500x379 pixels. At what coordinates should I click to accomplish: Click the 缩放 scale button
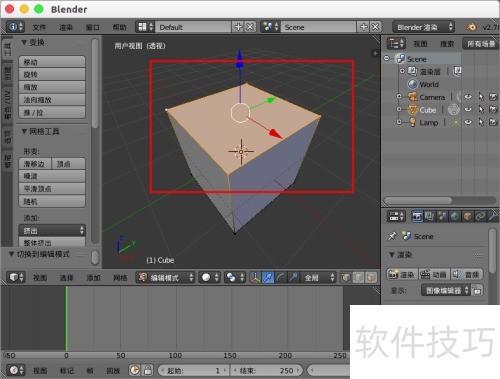point(52,87)
